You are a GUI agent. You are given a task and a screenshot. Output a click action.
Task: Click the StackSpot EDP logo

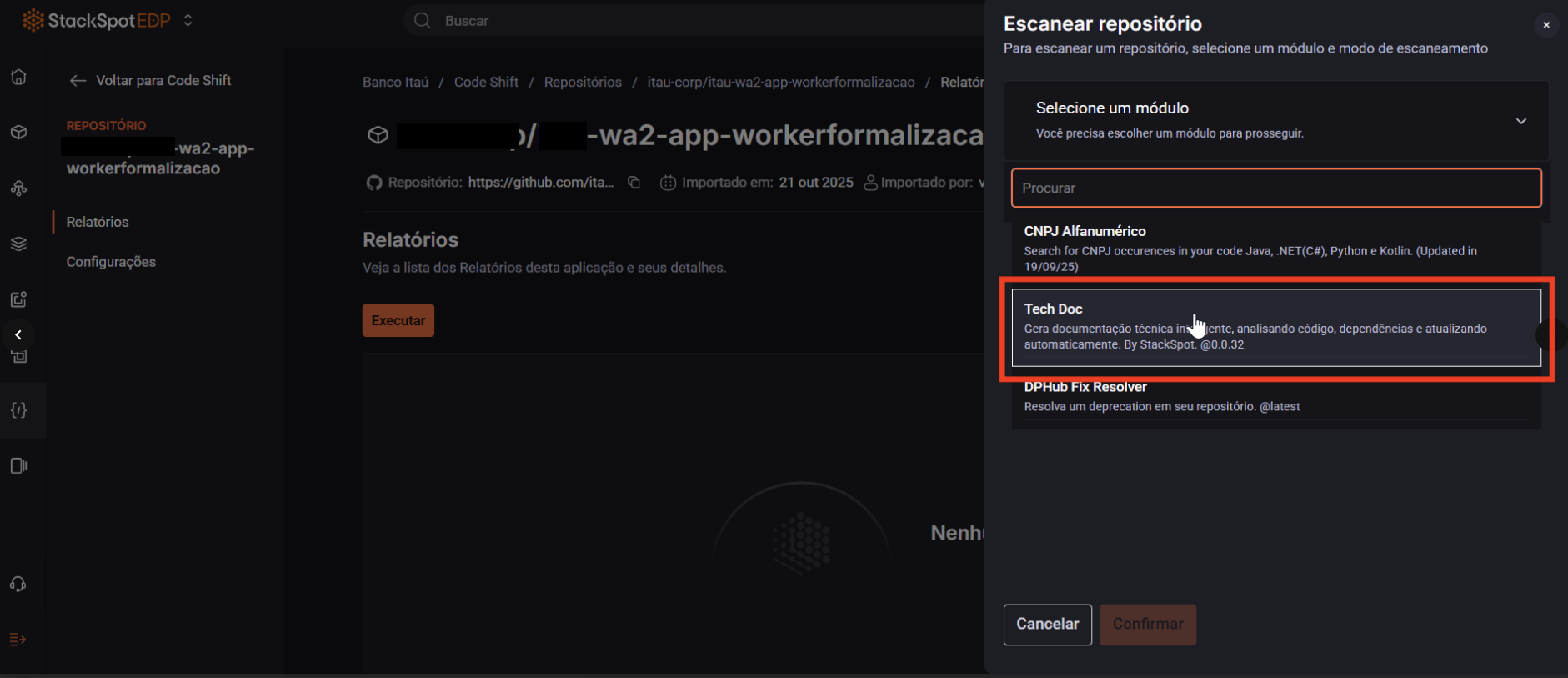tap(96, 20)
